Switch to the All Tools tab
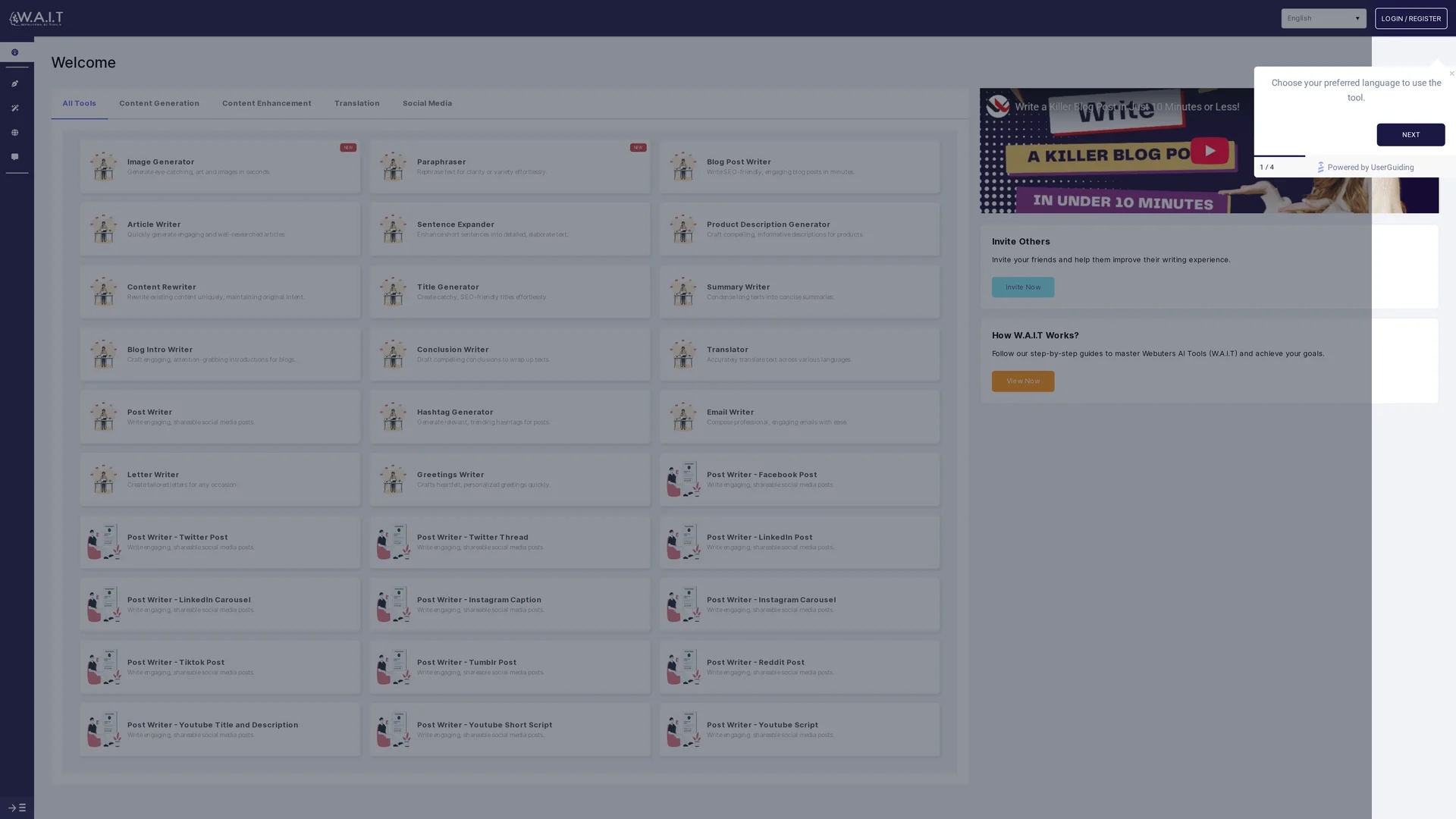This screenshot has width=1456, height=819. coord(79,103)
